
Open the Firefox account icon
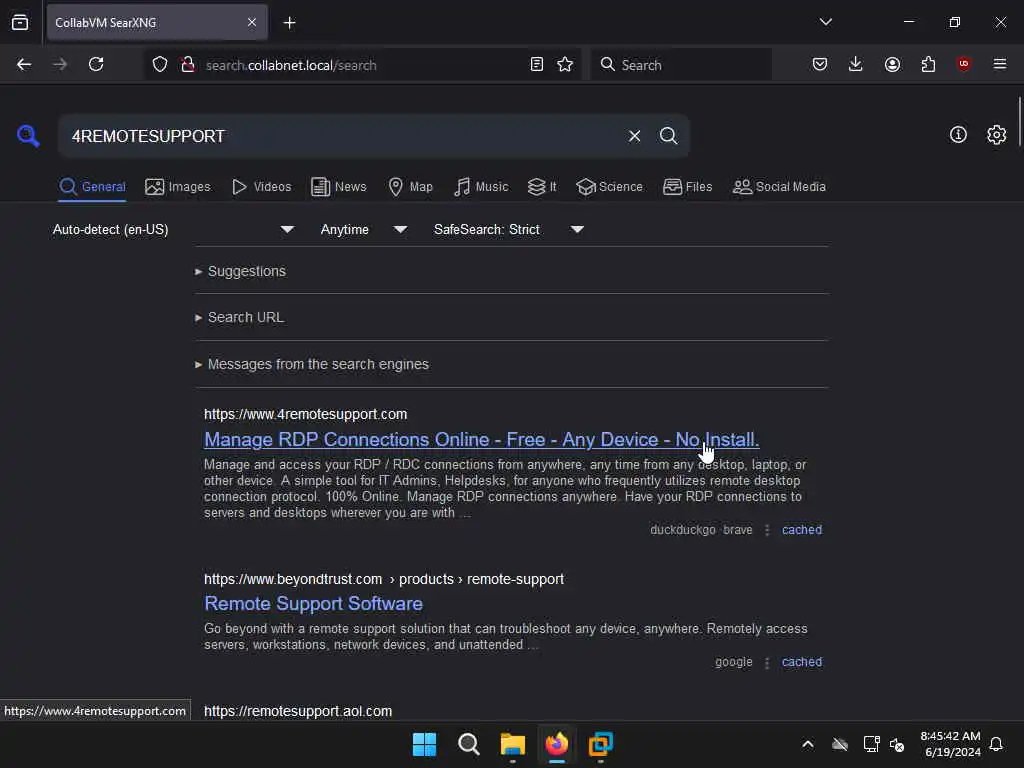point(892,64)
